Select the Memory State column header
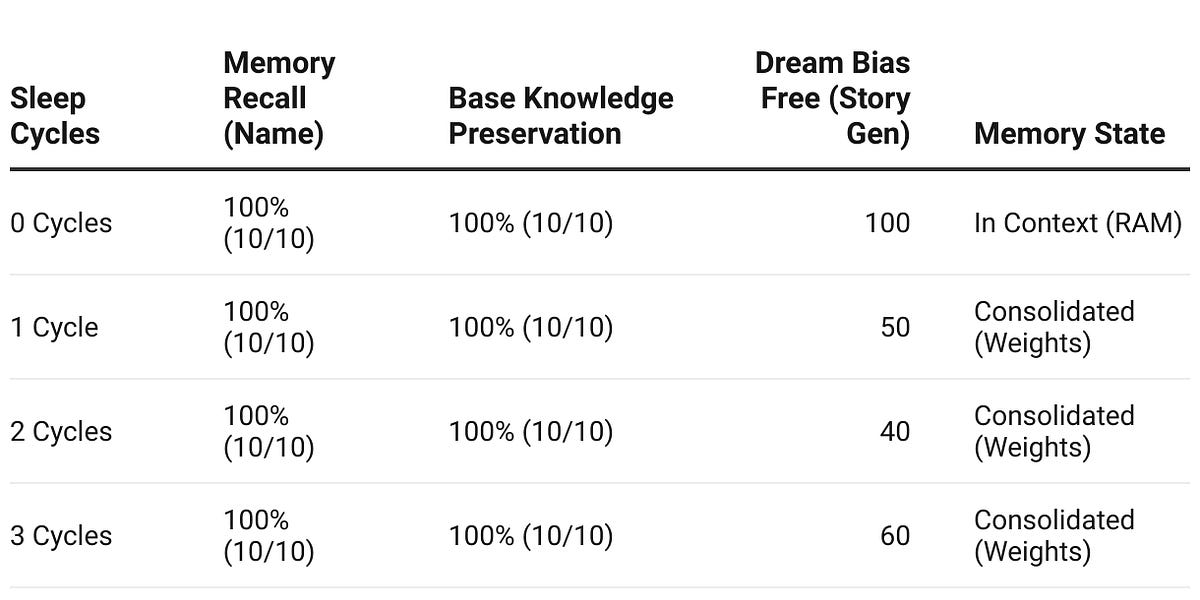This screenshot has width=1200, height=600. [x=1069, y=133]
